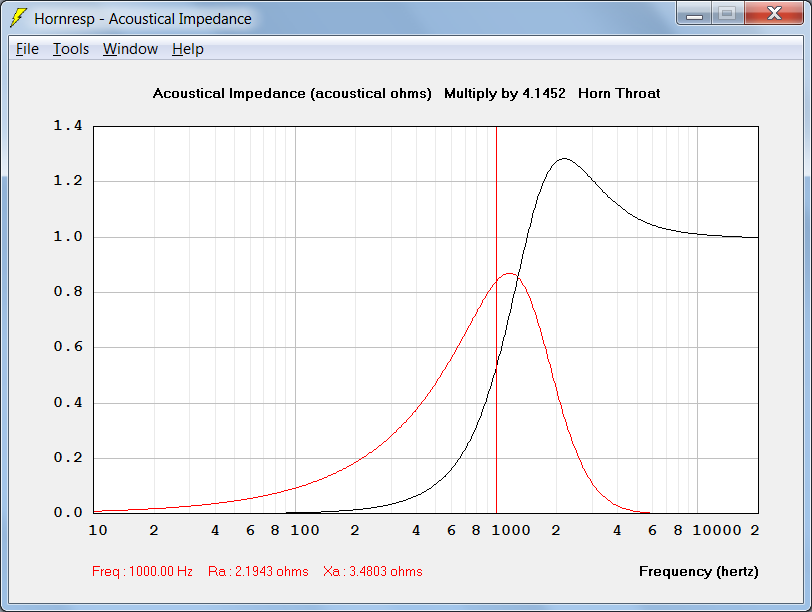Click the red vertical frequency cursor line
The height and width of the screenshot is (612, 812).
(x=496, y=320)
